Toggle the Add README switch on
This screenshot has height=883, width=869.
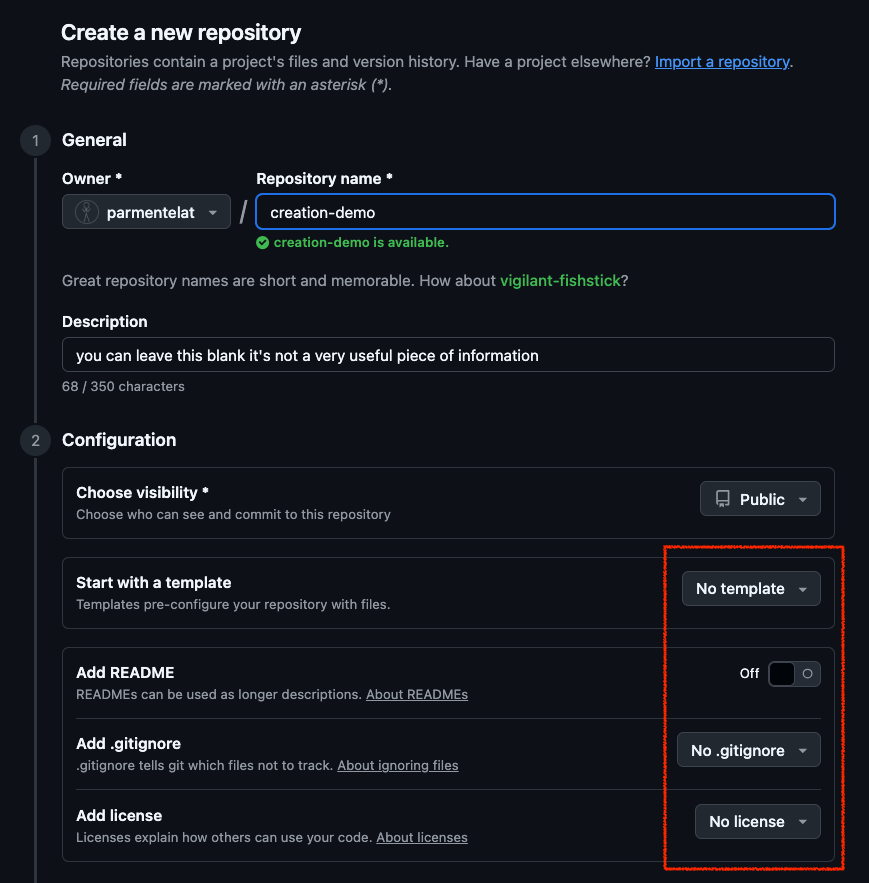(x=794, y=674)
